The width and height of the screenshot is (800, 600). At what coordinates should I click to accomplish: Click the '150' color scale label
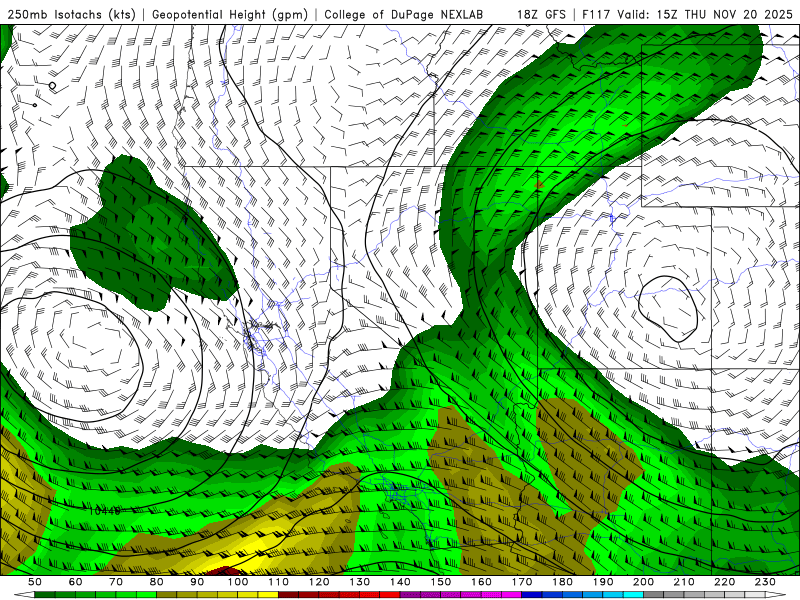click(x=441, y=582)
